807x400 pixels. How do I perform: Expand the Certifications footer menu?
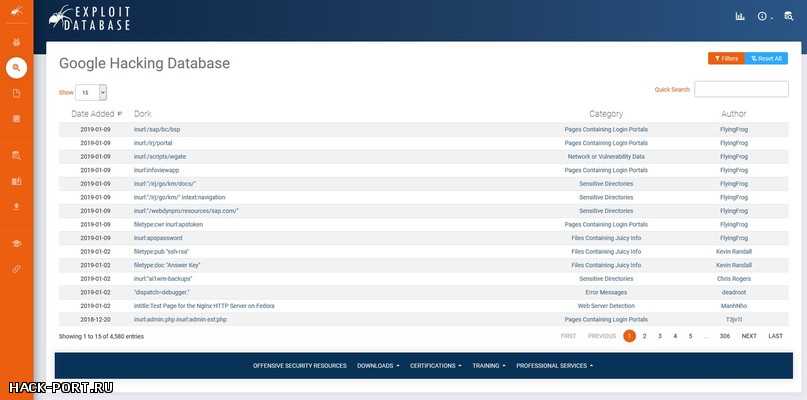[x=435, y=366]
